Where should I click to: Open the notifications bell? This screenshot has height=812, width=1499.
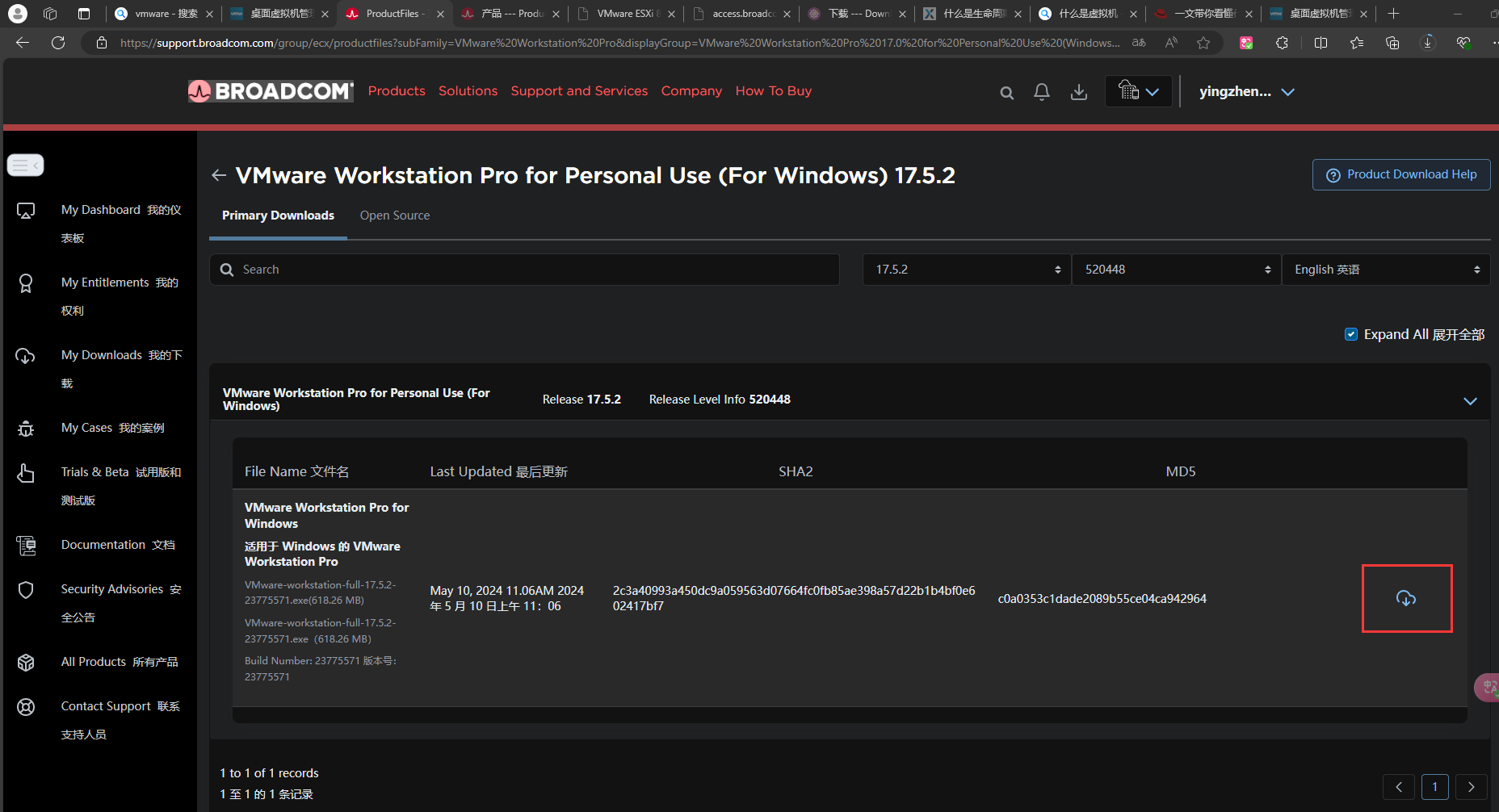1042,92
